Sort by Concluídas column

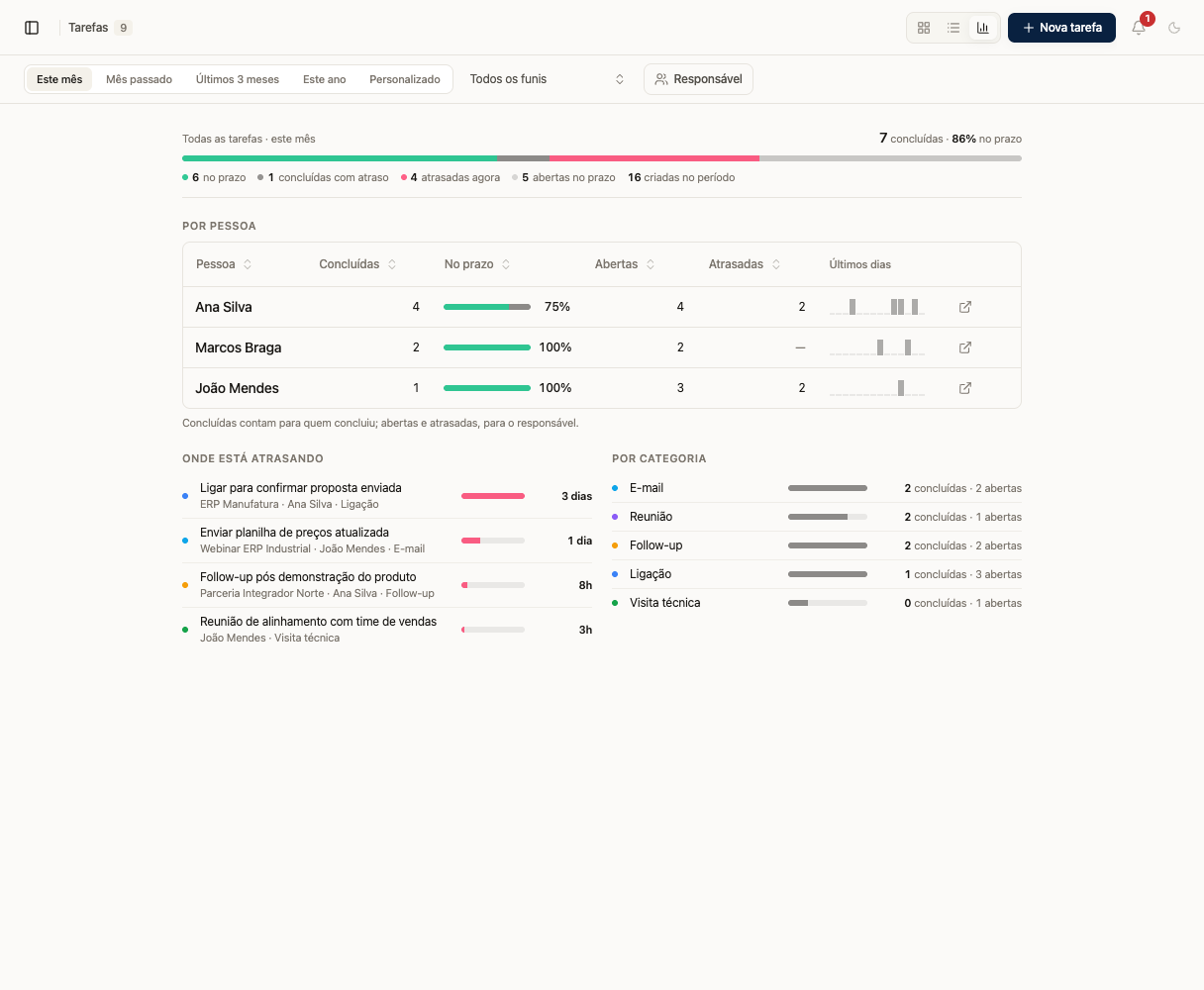tap(357, 264)
